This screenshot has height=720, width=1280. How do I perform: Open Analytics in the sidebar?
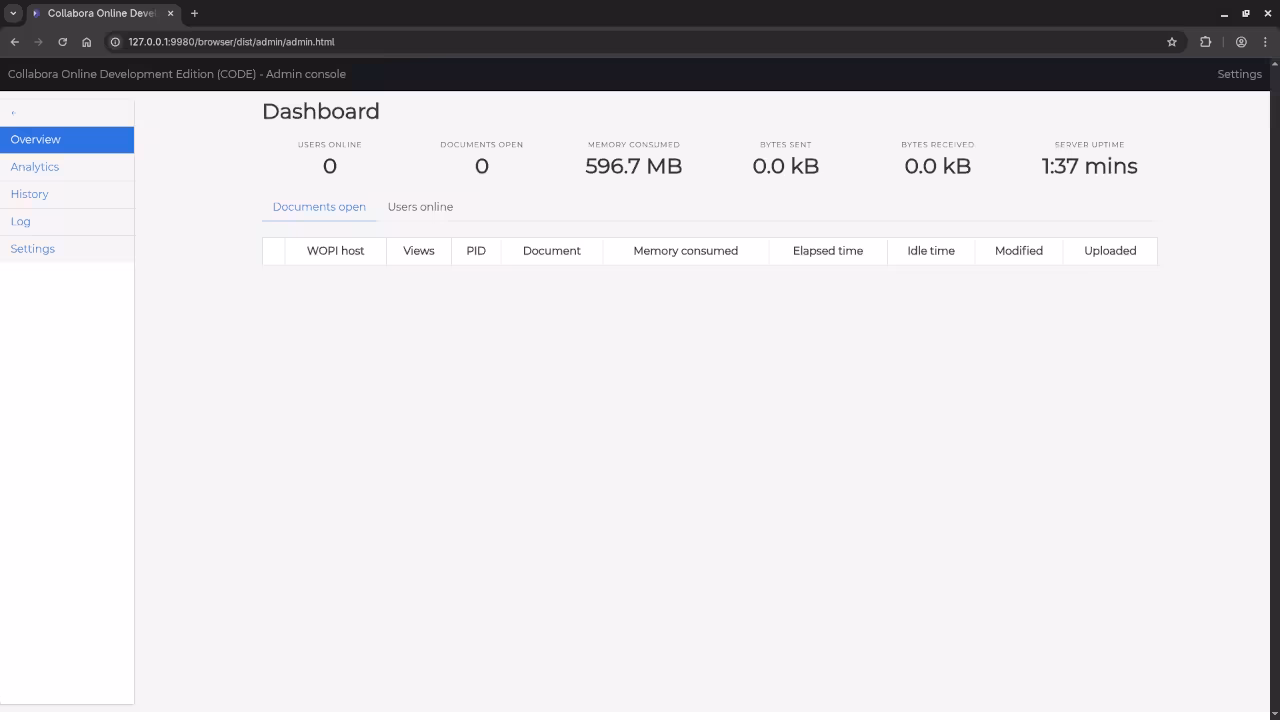tap(35, 167)
